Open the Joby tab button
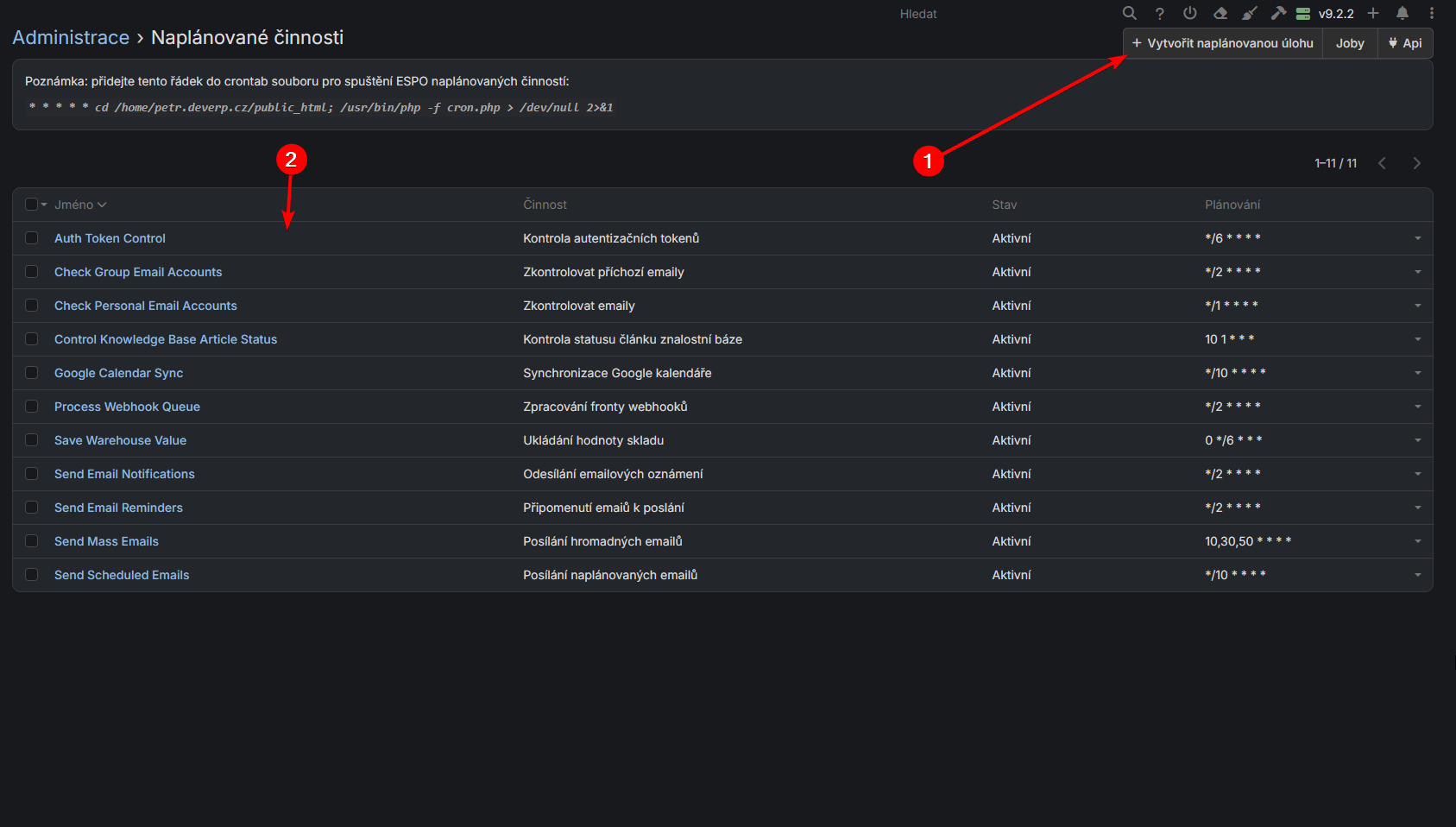This screenshot has width=1456, height=827. pos(1350,43)
